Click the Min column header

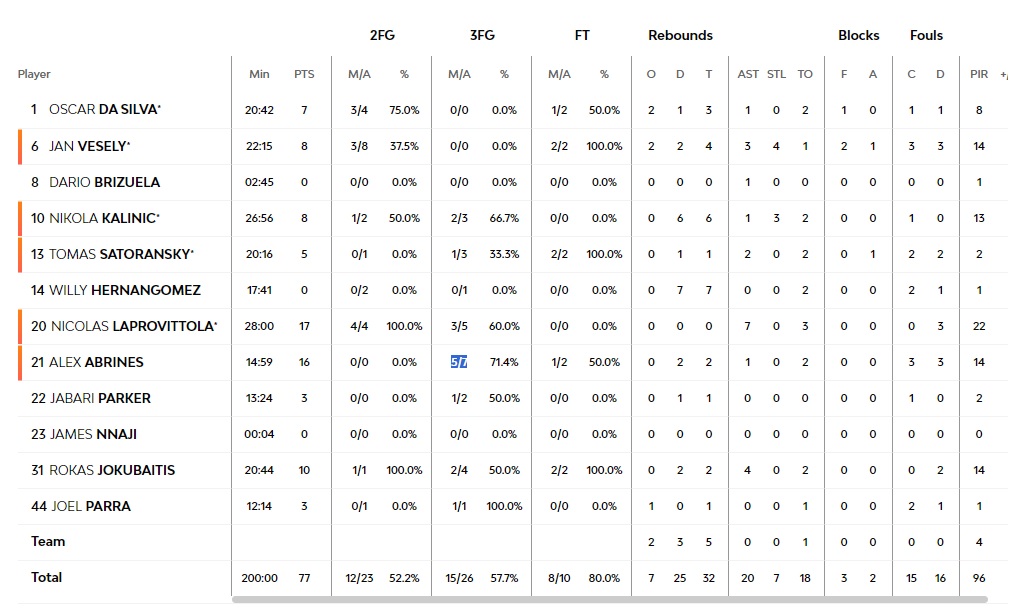(x=259, y=74)
